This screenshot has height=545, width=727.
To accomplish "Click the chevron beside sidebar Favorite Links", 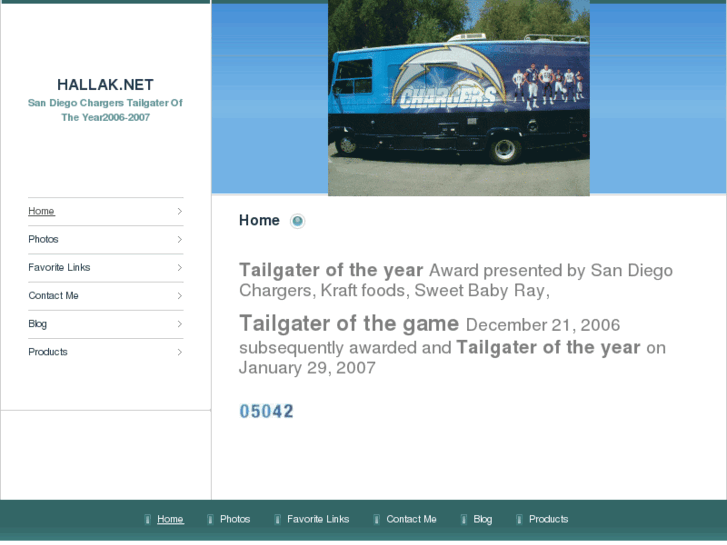I will tap(179, 268).
